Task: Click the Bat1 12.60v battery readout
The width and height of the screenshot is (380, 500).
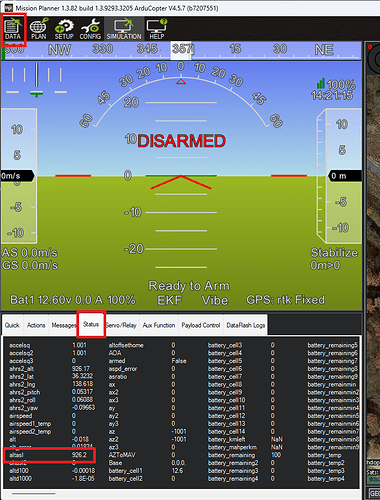Action: (x=73, y=300)
